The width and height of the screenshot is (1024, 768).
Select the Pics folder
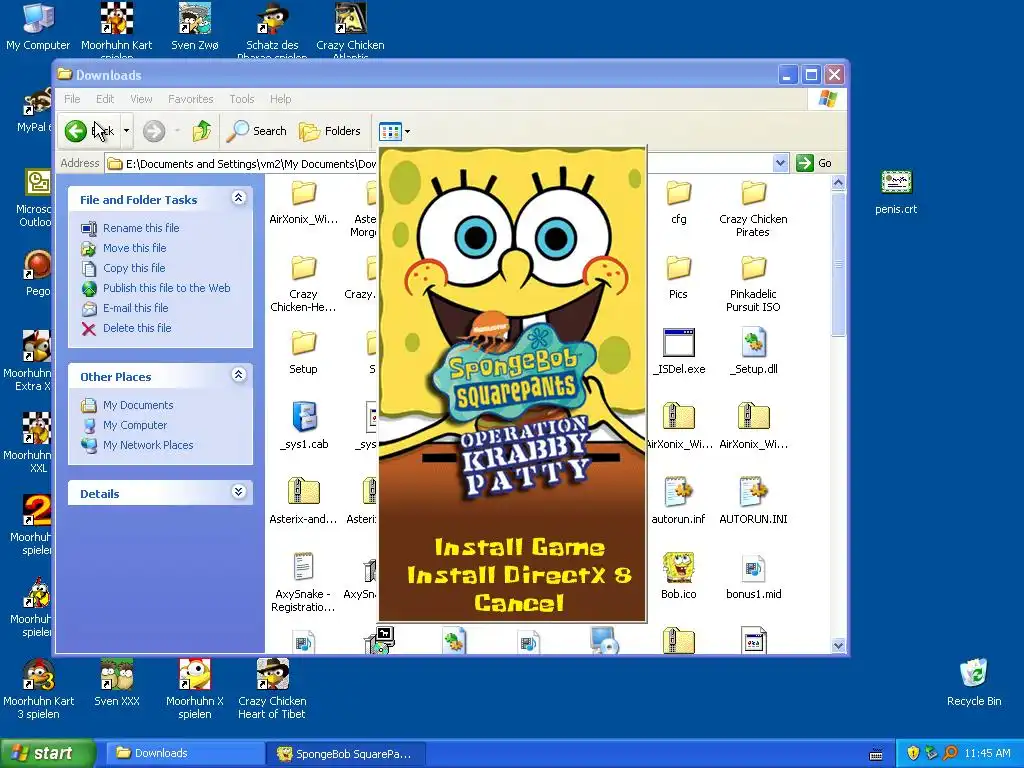pos(679,278)
